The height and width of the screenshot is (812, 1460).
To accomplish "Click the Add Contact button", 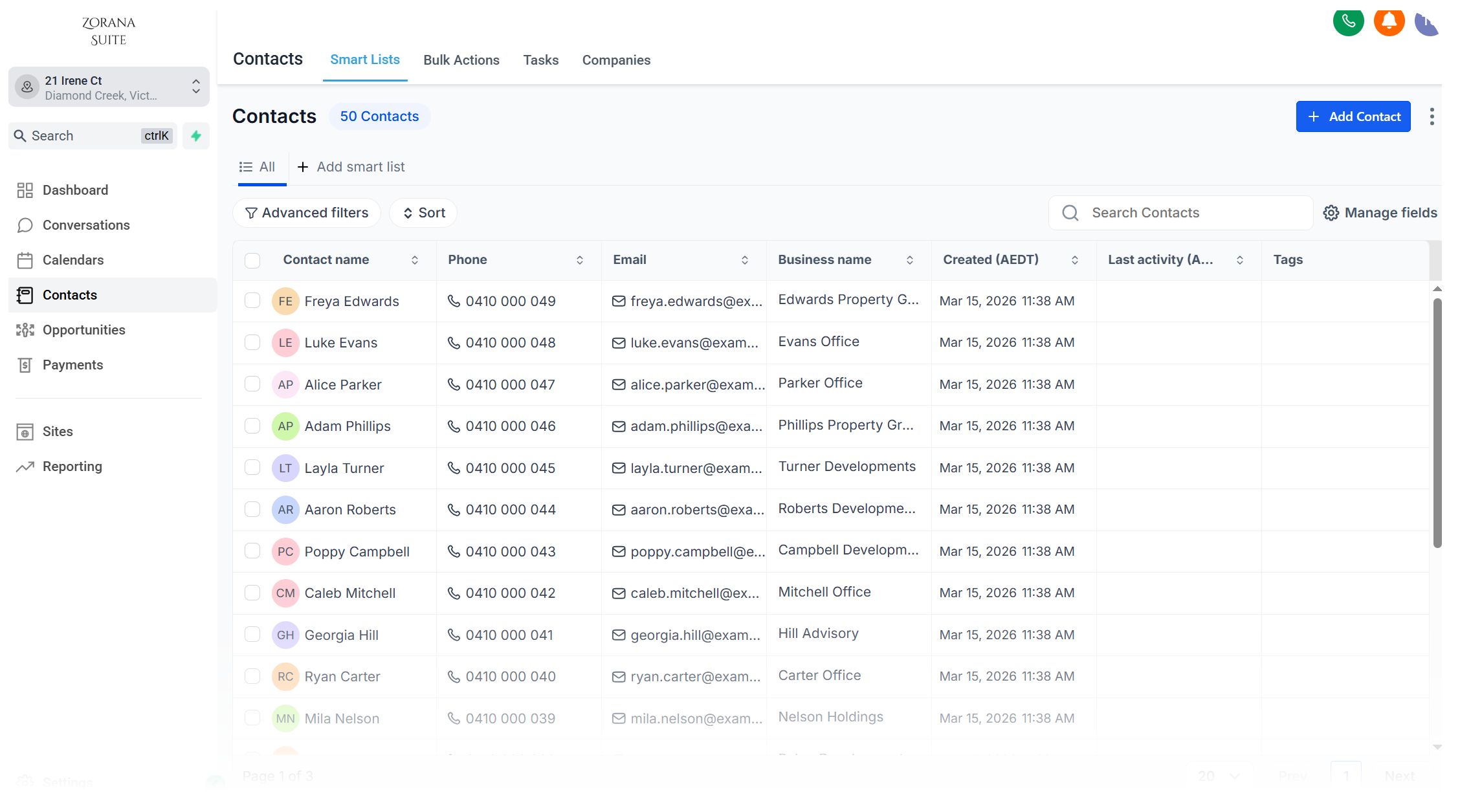I will 1353,116.
